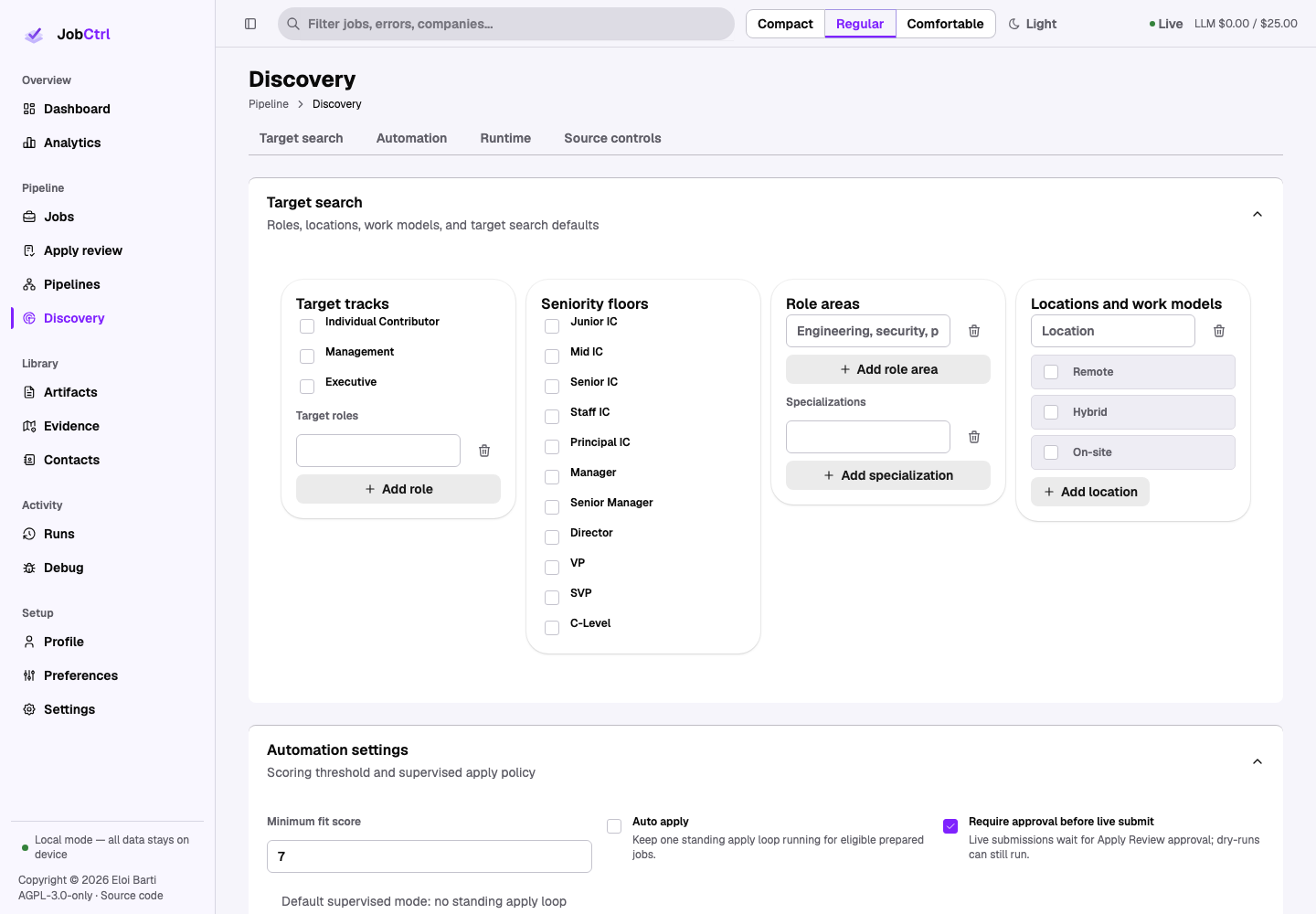This screenshot has height=914, width=1316.
Task: Tick the Principal IC seniority checkbox
Action: [x=552, y=447]
